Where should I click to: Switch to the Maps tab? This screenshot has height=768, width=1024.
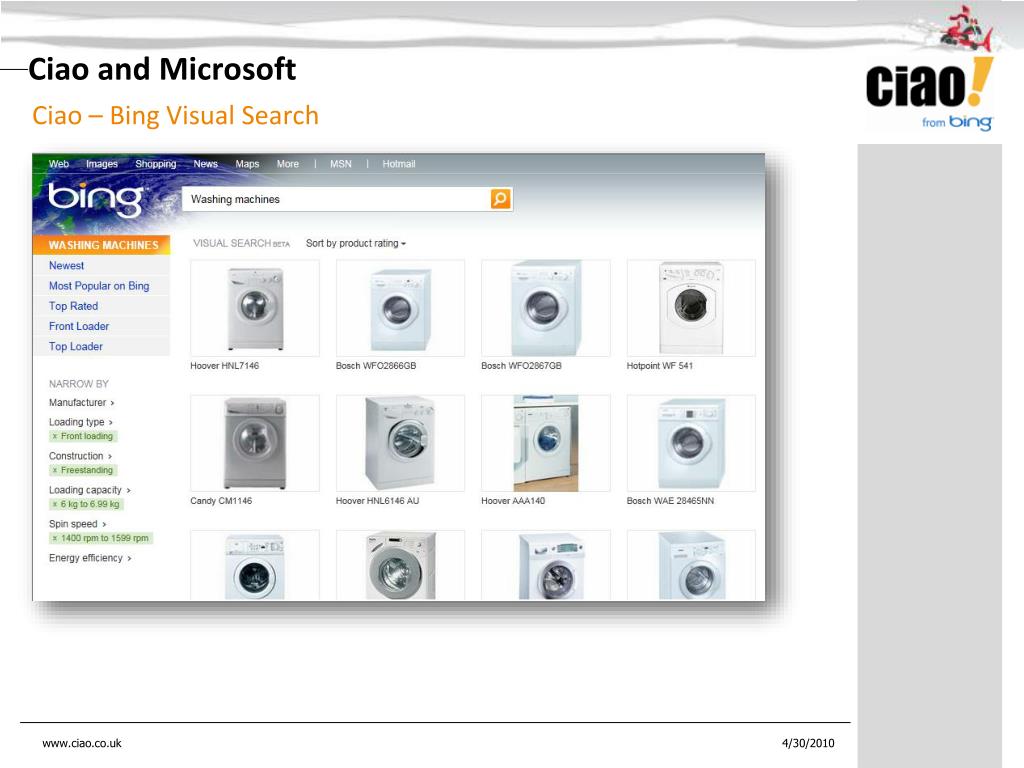pos(247,164)
